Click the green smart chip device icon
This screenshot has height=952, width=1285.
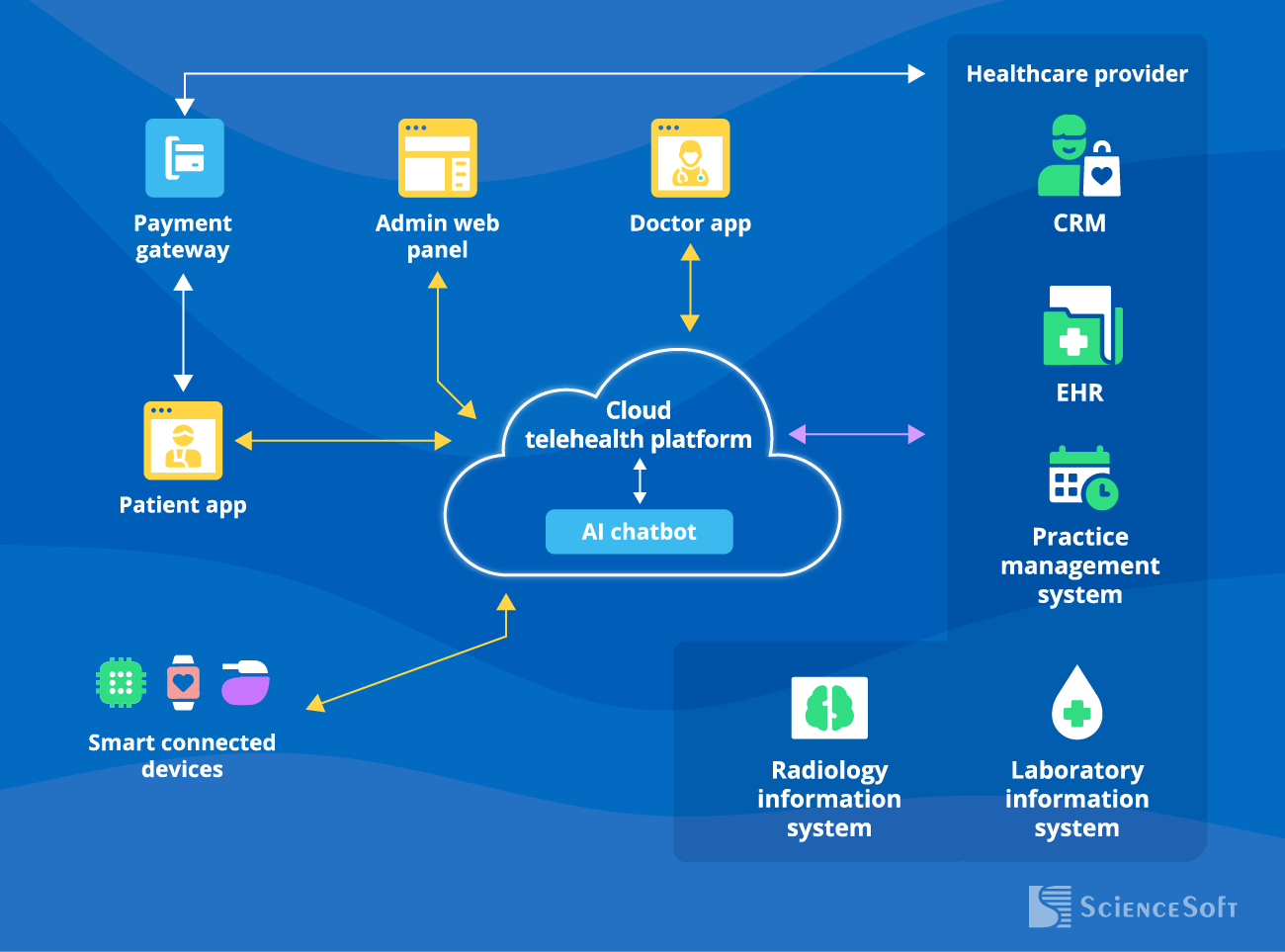[121, 682]
